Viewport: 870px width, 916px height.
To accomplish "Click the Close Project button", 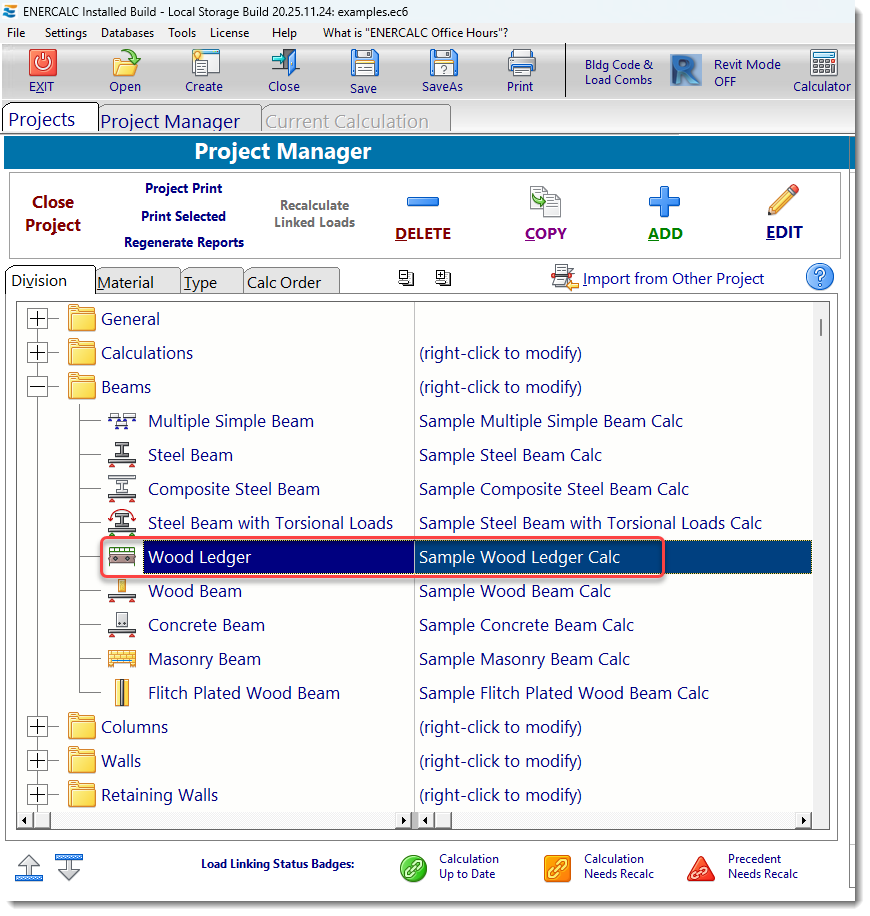I will tap(52, 213).
